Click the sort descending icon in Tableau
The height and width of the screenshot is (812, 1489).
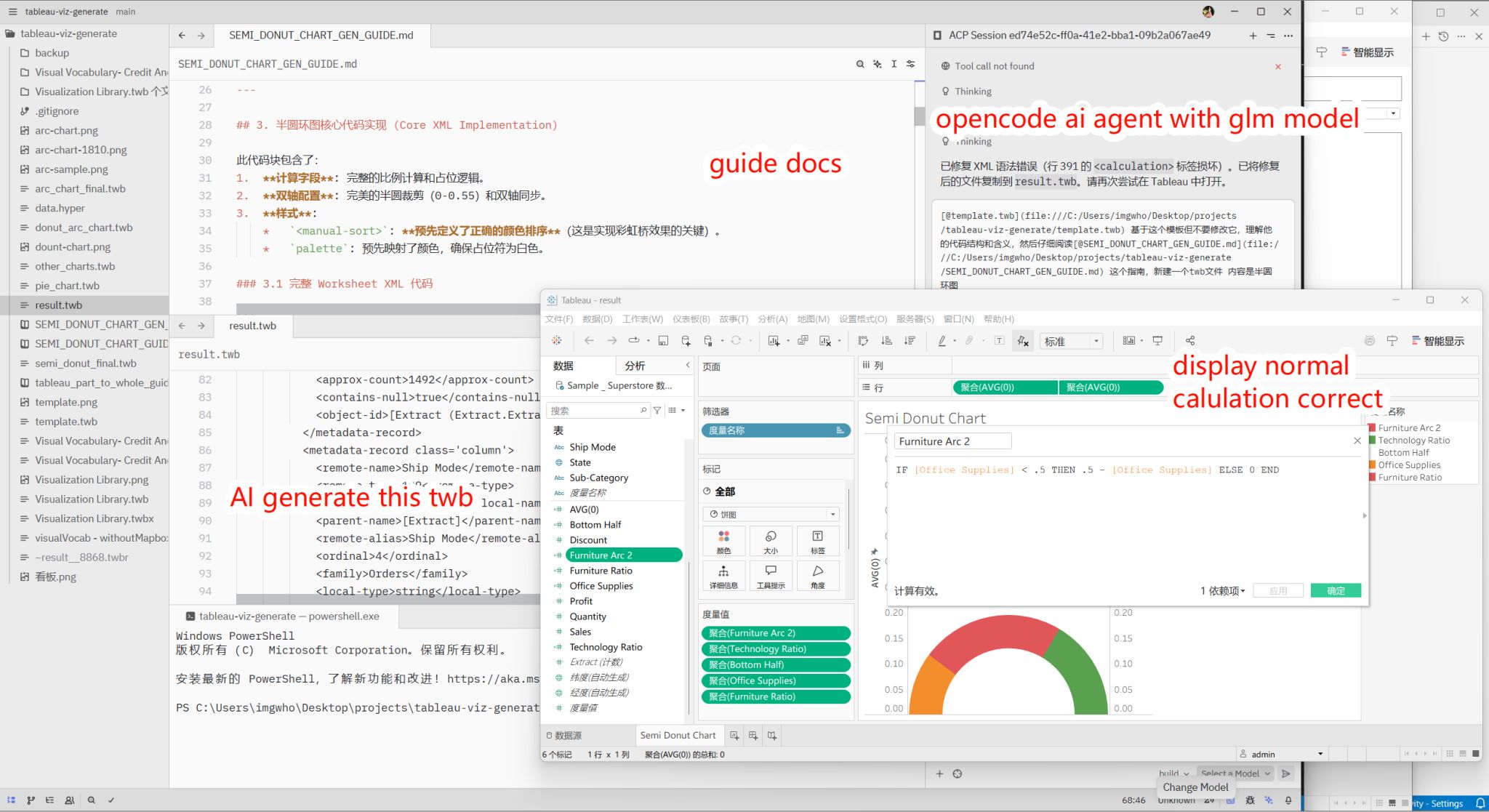pos(910,340)
